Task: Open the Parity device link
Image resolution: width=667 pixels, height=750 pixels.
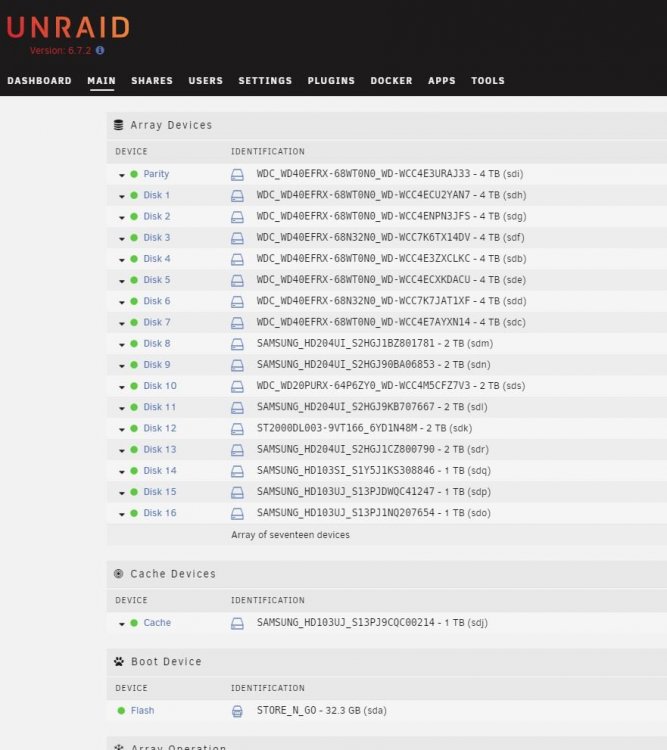Action: click(156, 174)
